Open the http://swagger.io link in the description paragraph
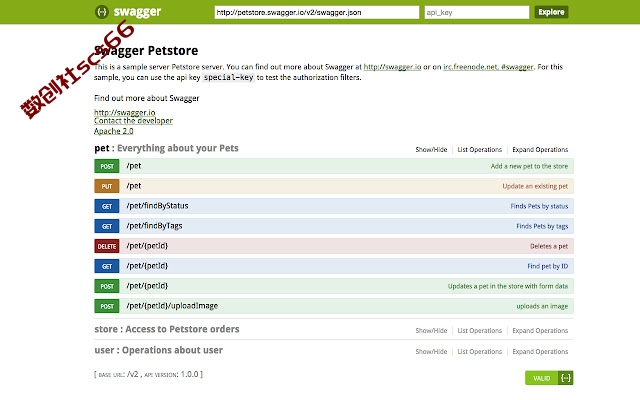Screen dimensions: 640x400 click(392, 67)
